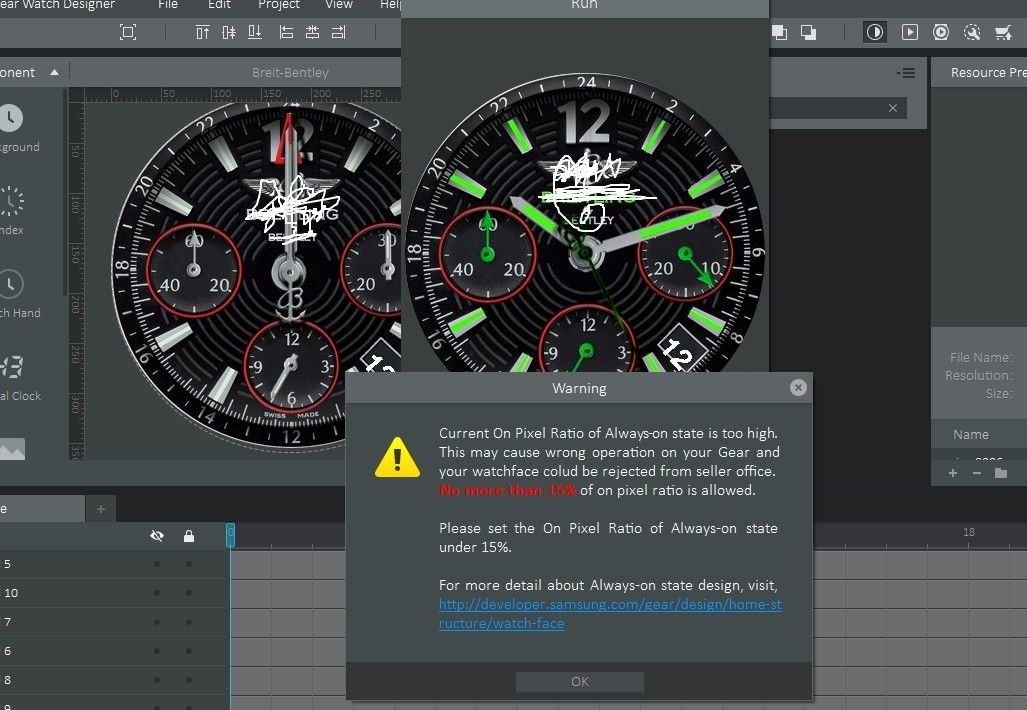The height and width of the screenshot is (710, 1027).
Task: Click the Run preview play icon
Action: click(x=910, y=32)
